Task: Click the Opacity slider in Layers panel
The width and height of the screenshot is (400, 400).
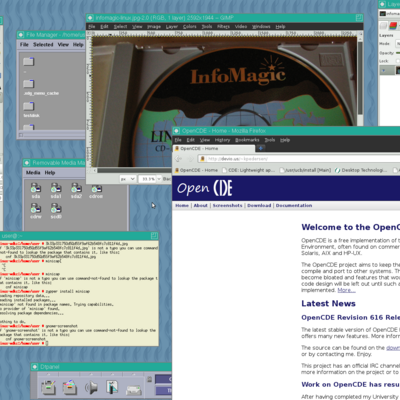Action: pos(398,53)
